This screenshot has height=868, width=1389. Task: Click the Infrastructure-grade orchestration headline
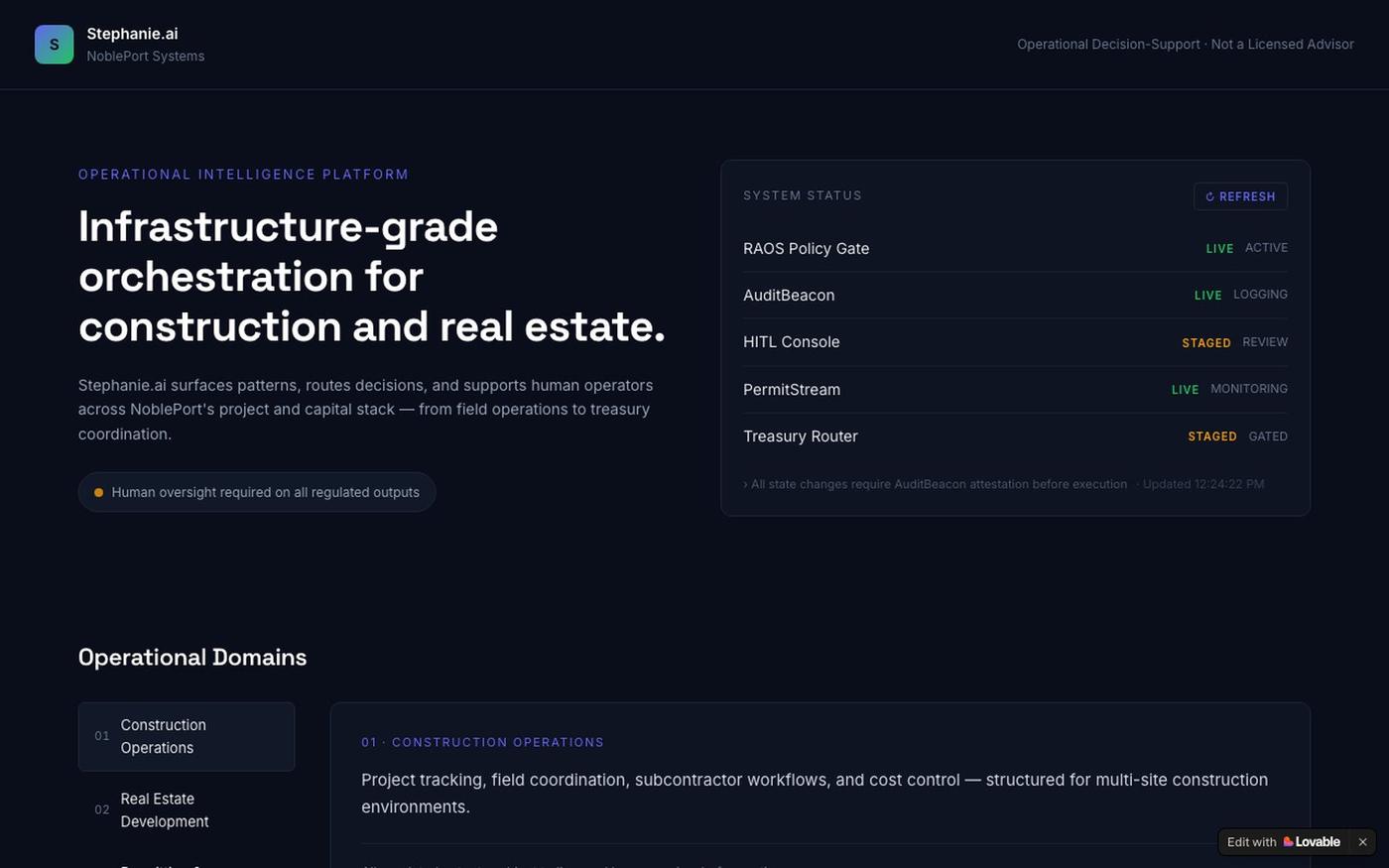click(x=372, y=277)
